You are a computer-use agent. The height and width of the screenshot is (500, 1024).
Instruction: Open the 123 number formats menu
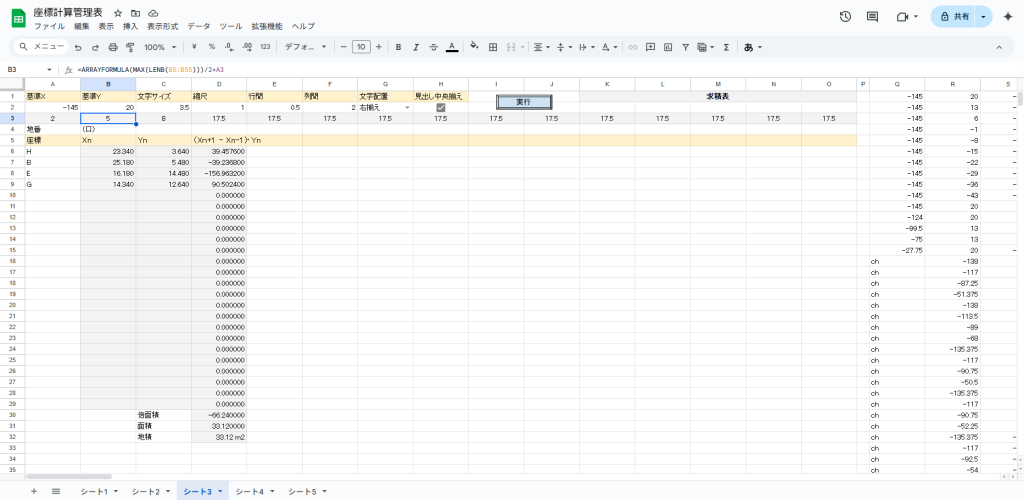265,47
